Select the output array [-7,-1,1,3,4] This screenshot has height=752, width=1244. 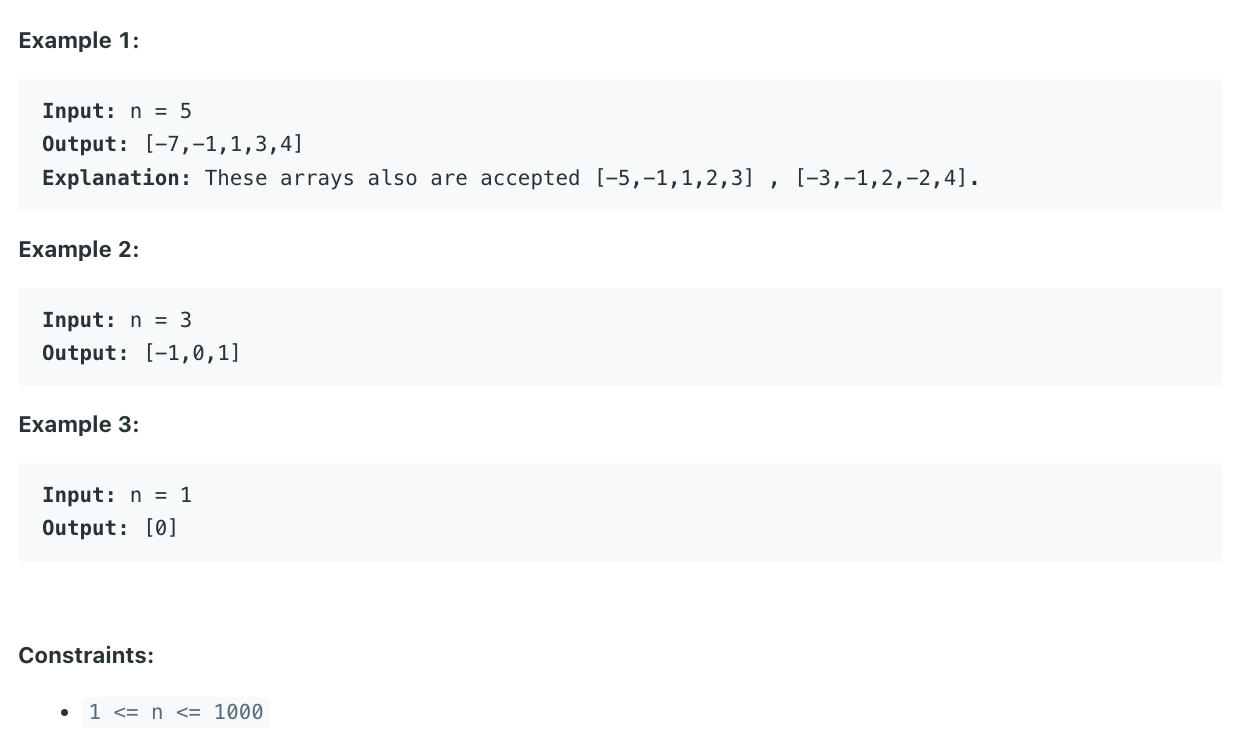pyautogui.click(x=224, y=144)
